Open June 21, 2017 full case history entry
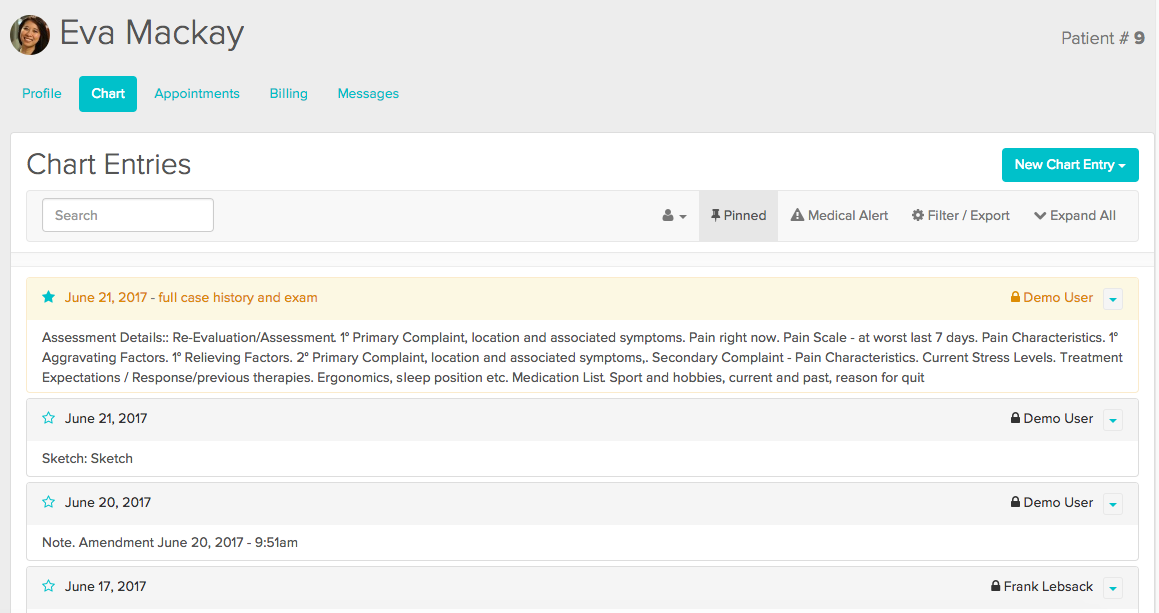The height and width of the screenshot is (613, 1159). [x=191, y=297]
